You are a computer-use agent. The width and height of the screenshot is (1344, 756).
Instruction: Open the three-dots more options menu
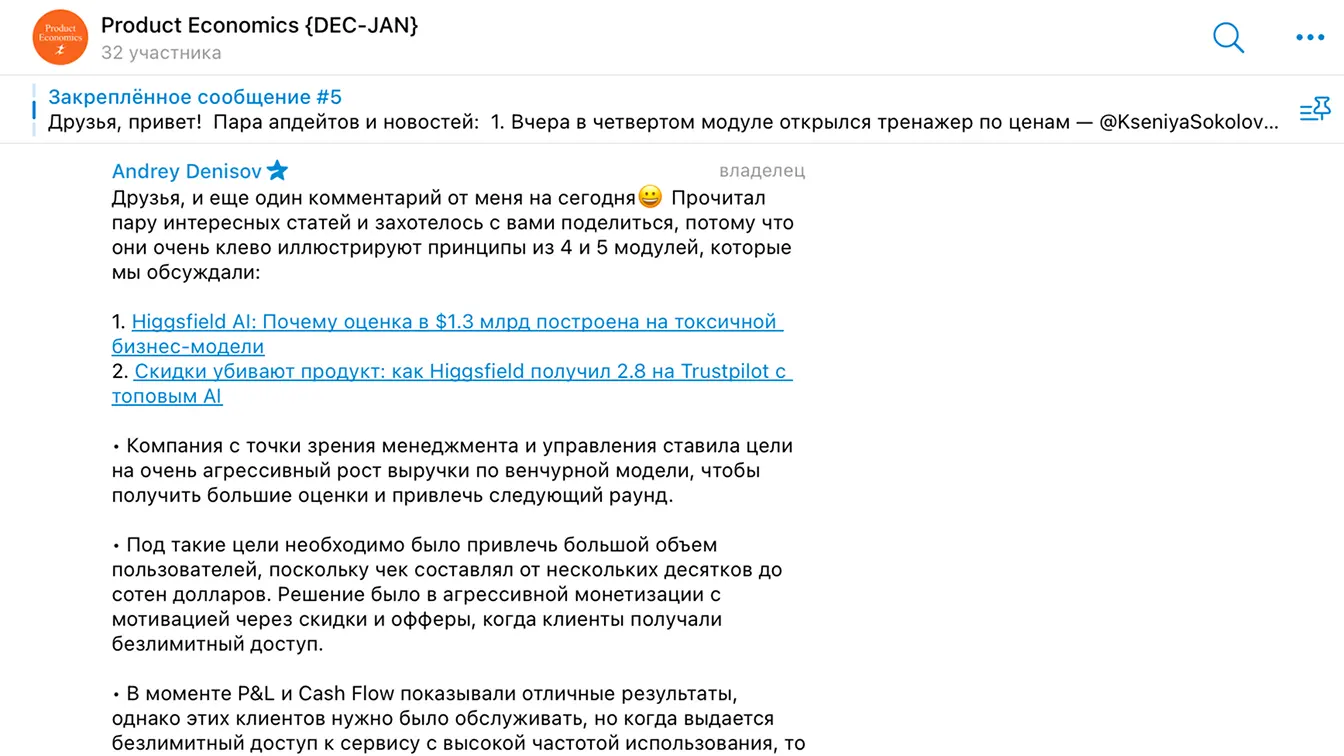[1309, 38]
